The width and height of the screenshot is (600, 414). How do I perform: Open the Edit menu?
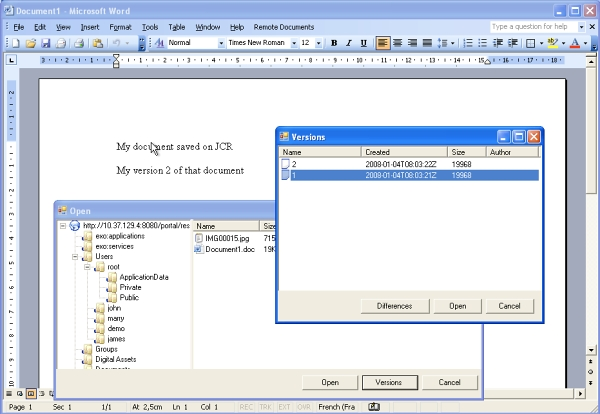coord(40,27)
